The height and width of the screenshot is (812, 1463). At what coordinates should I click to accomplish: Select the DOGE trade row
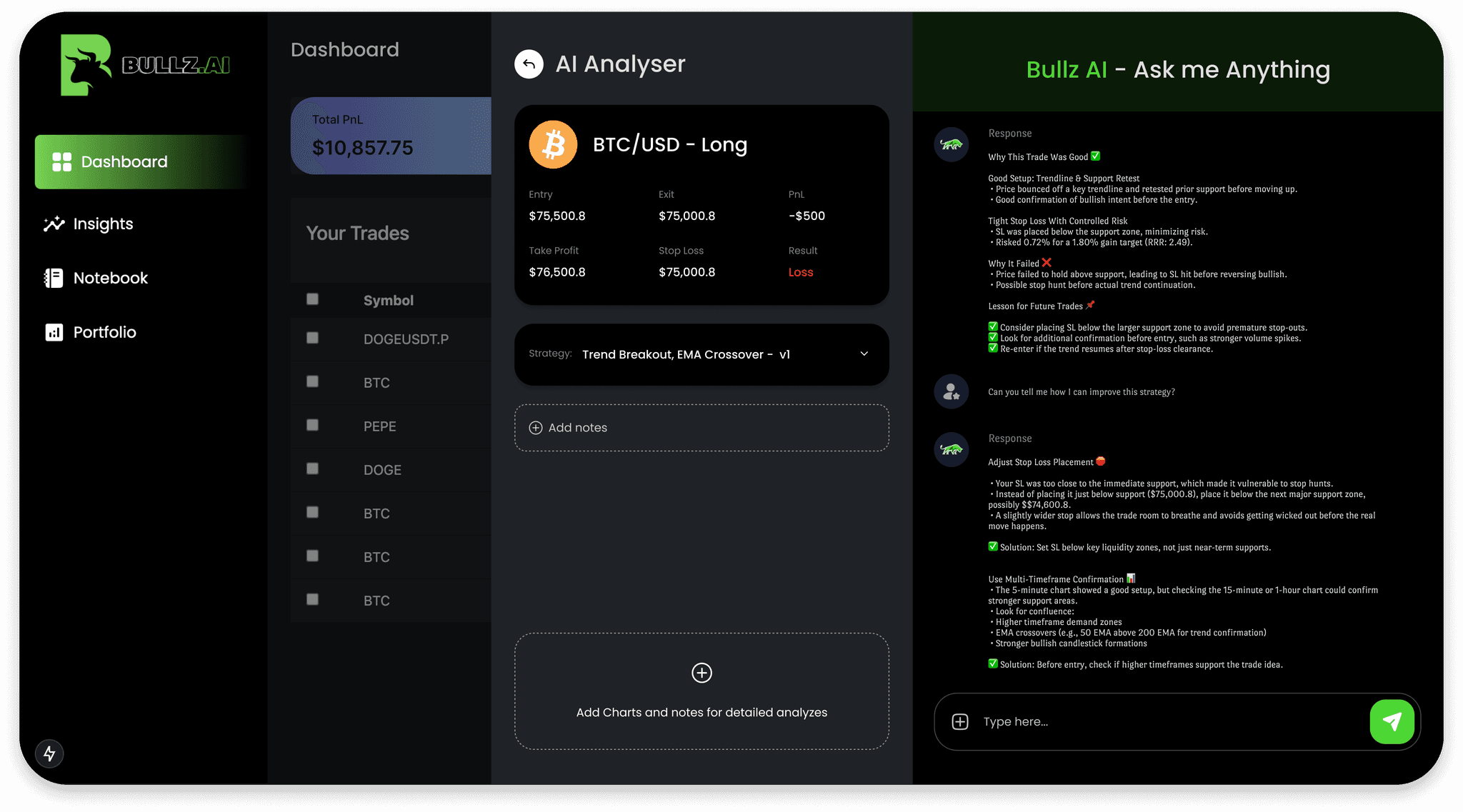[391, 470]
